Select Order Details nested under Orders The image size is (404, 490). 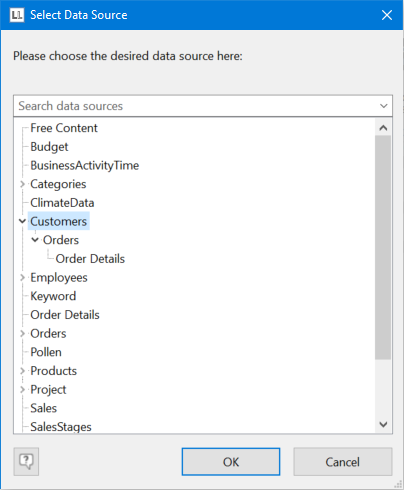(x=90, y=259)
